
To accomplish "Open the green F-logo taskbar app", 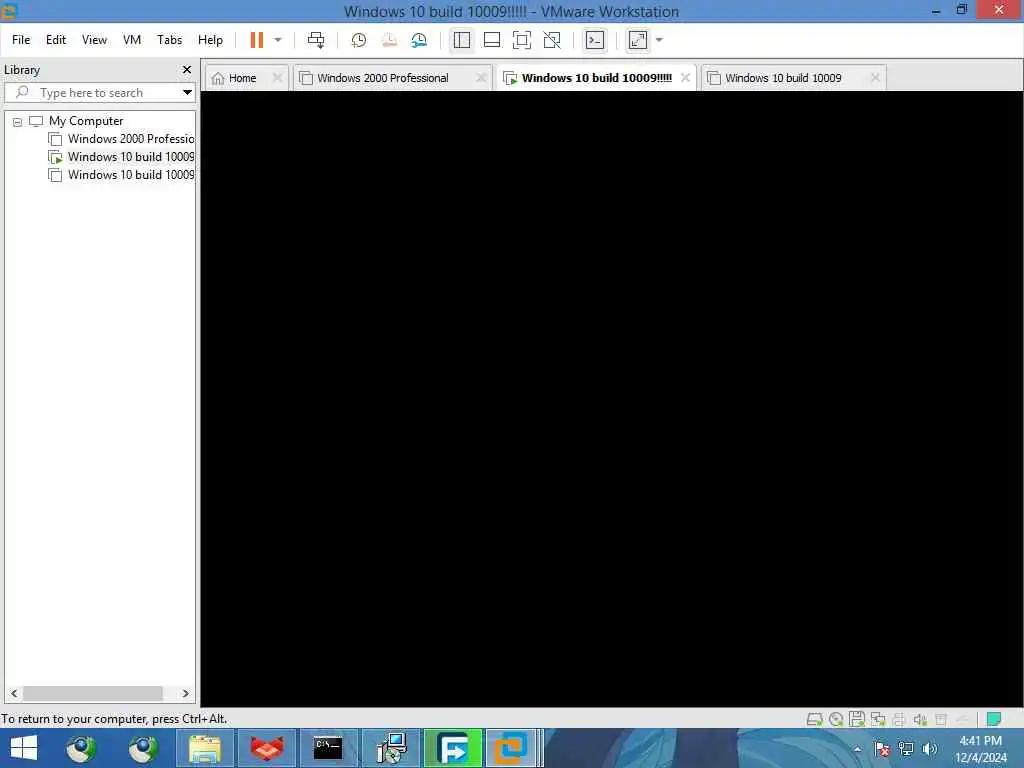I will (x=453, y=748).
